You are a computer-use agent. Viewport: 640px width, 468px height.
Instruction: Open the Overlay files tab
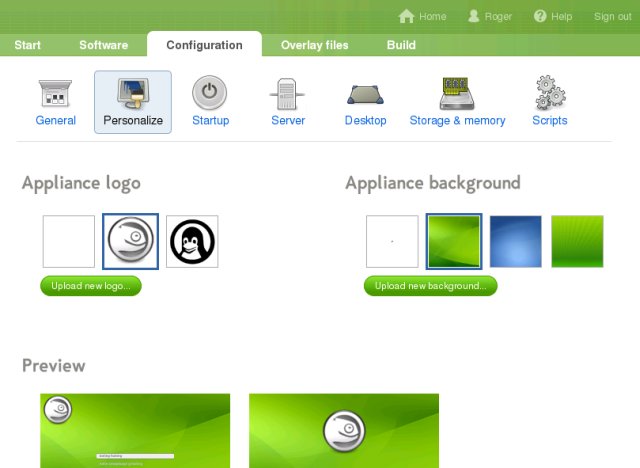[x=314, y=45]
